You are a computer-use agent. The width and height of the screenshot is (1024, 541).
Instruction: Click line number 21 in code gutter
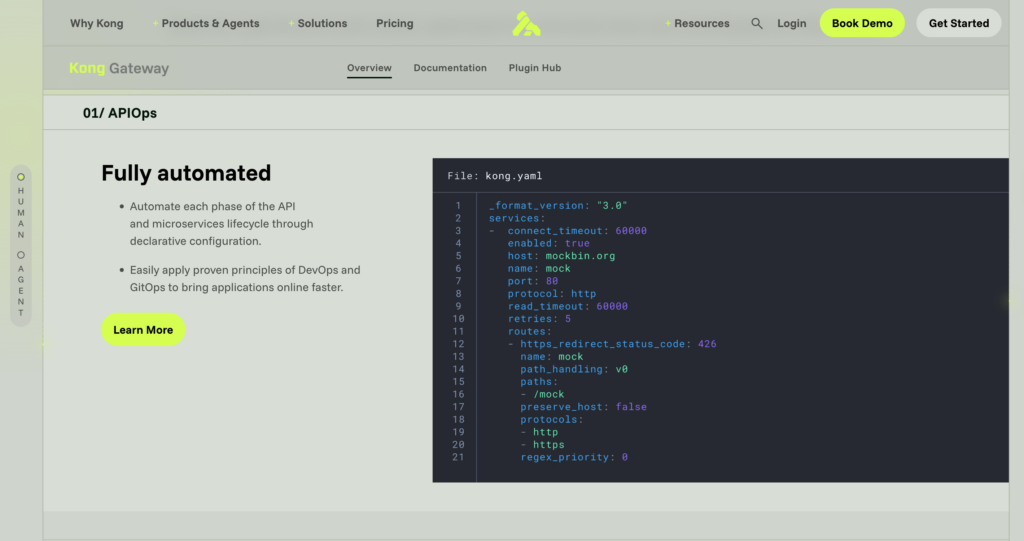(x=458, y=457)
